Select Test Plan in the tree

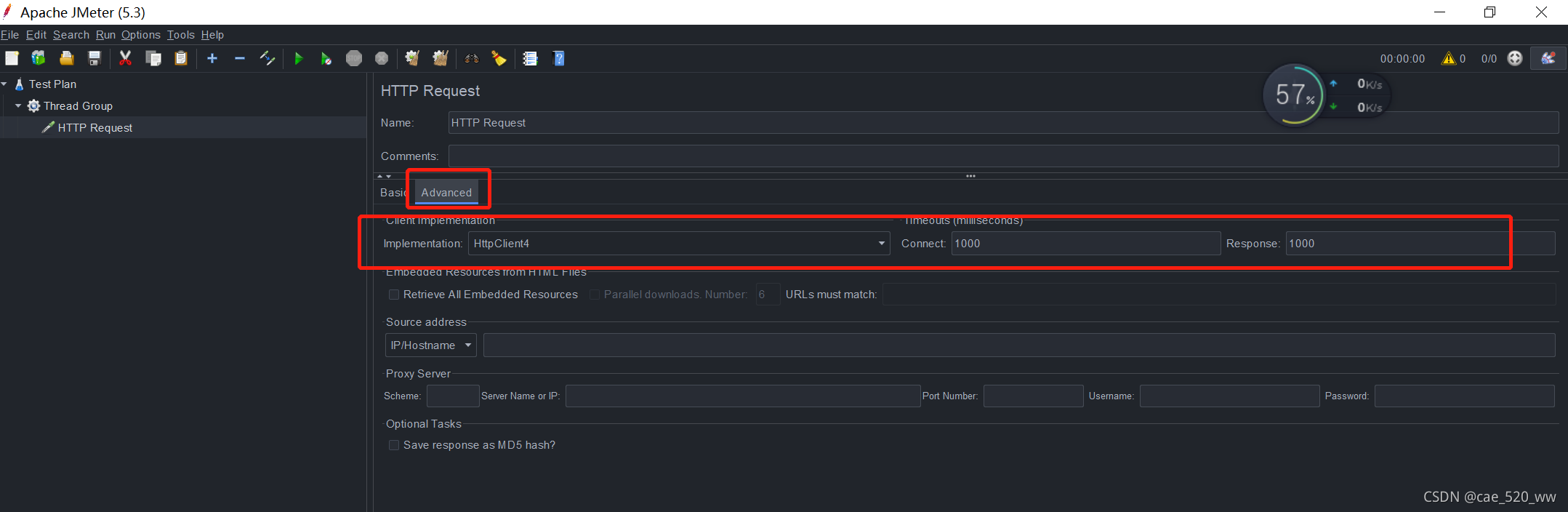(52, 84)
